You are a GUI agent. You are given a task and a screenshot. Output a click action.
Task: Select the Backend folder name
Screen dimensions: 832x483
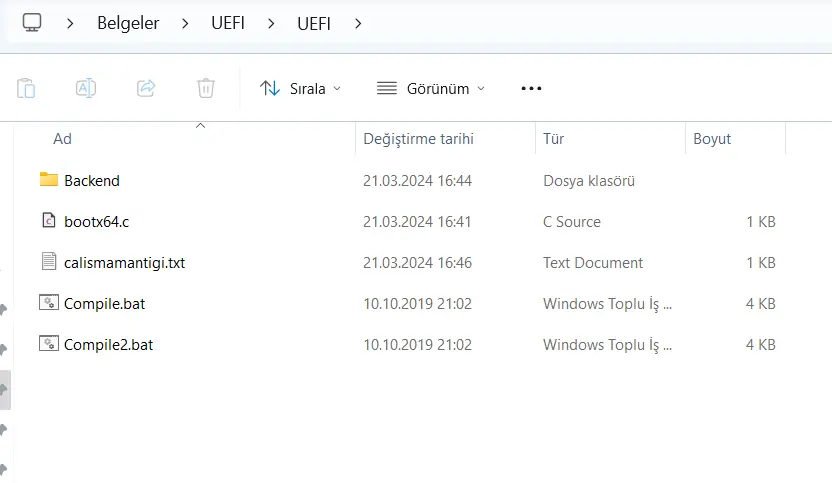point(92,181)
